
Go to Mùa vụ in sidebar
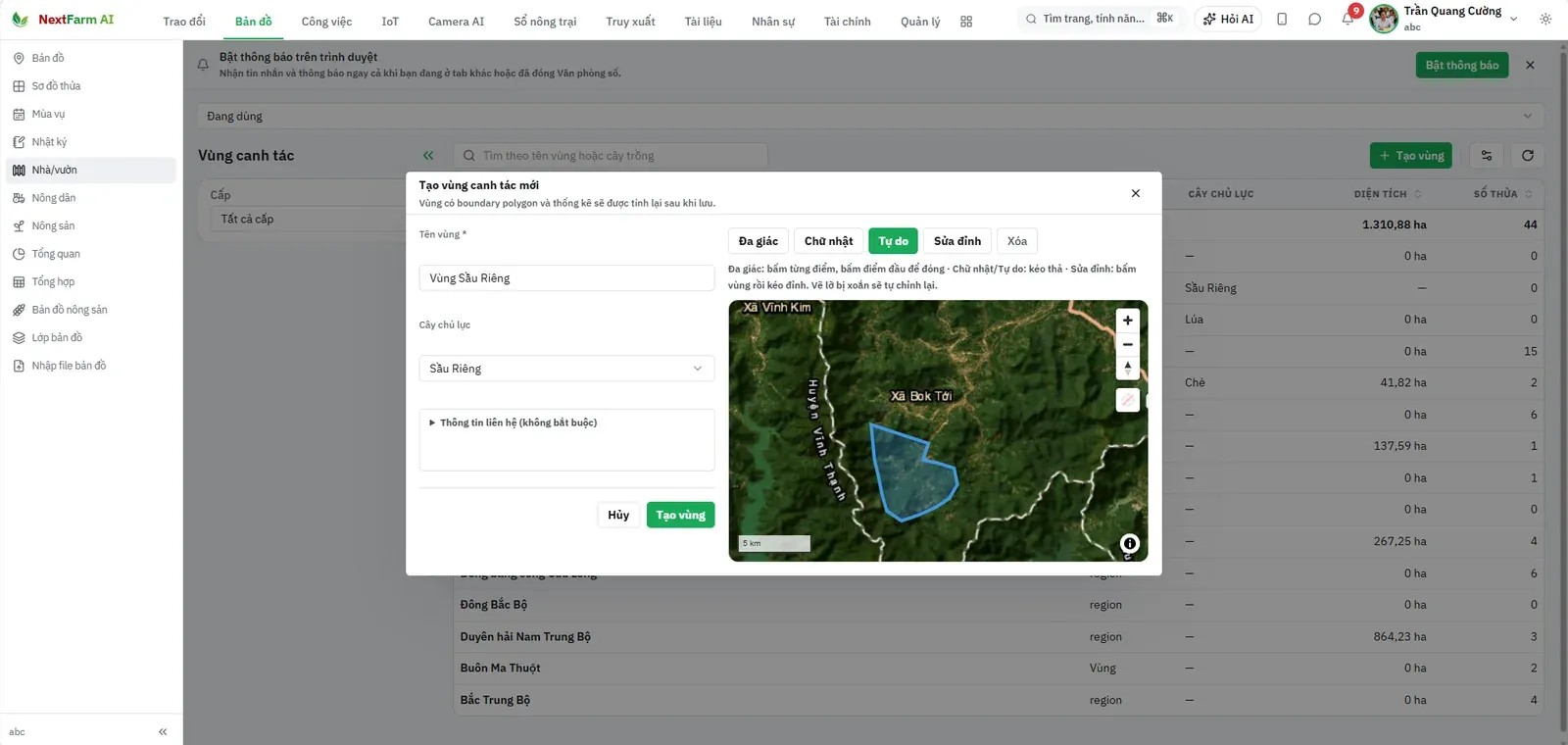pos(48,114)
